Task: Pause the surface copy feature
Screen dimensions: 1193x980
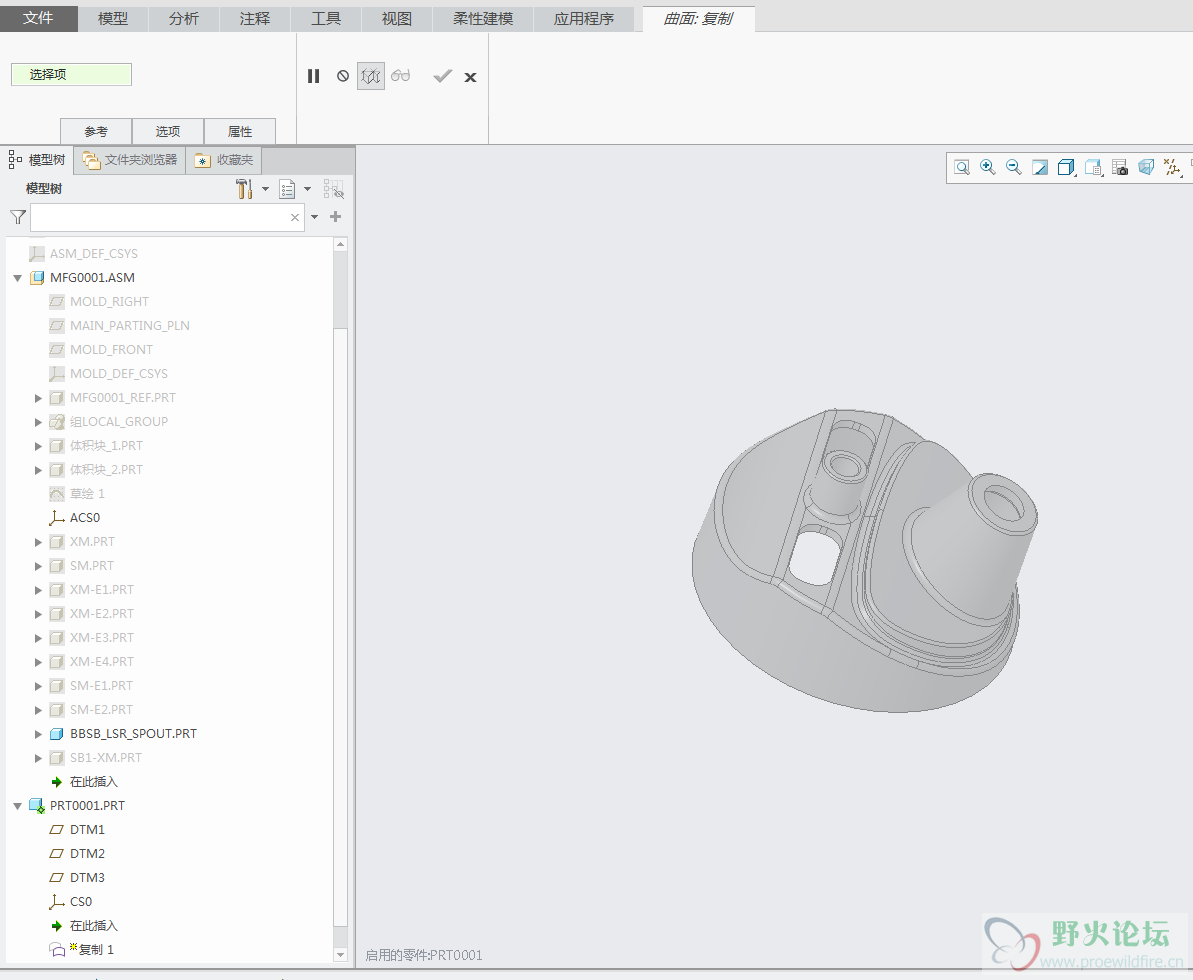Action: click(x=313, y=76)
